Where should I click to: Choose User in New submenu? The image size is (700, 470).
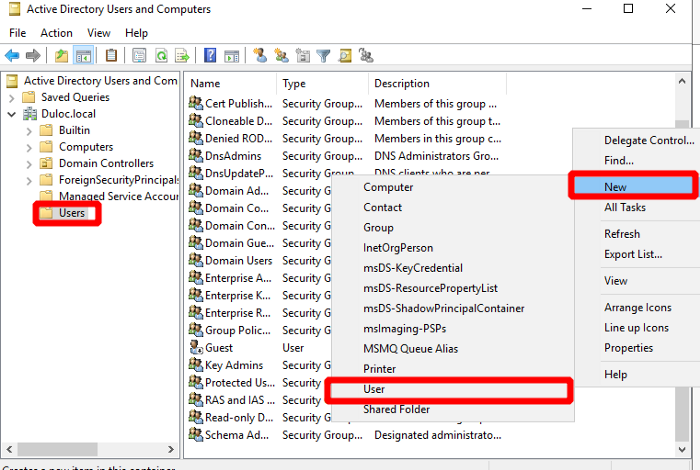point(449,389)
